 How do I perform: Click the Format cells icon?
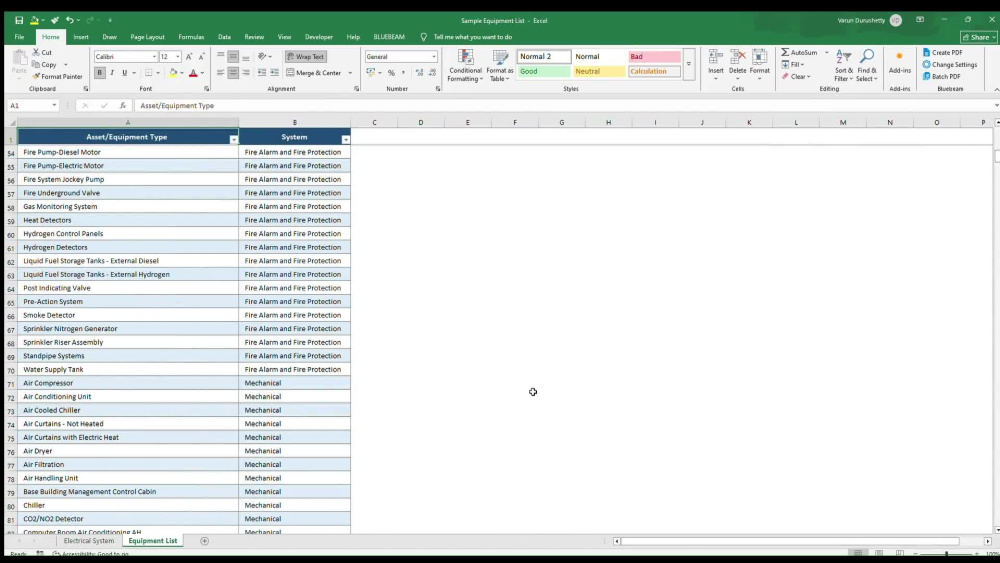(759, 57)
